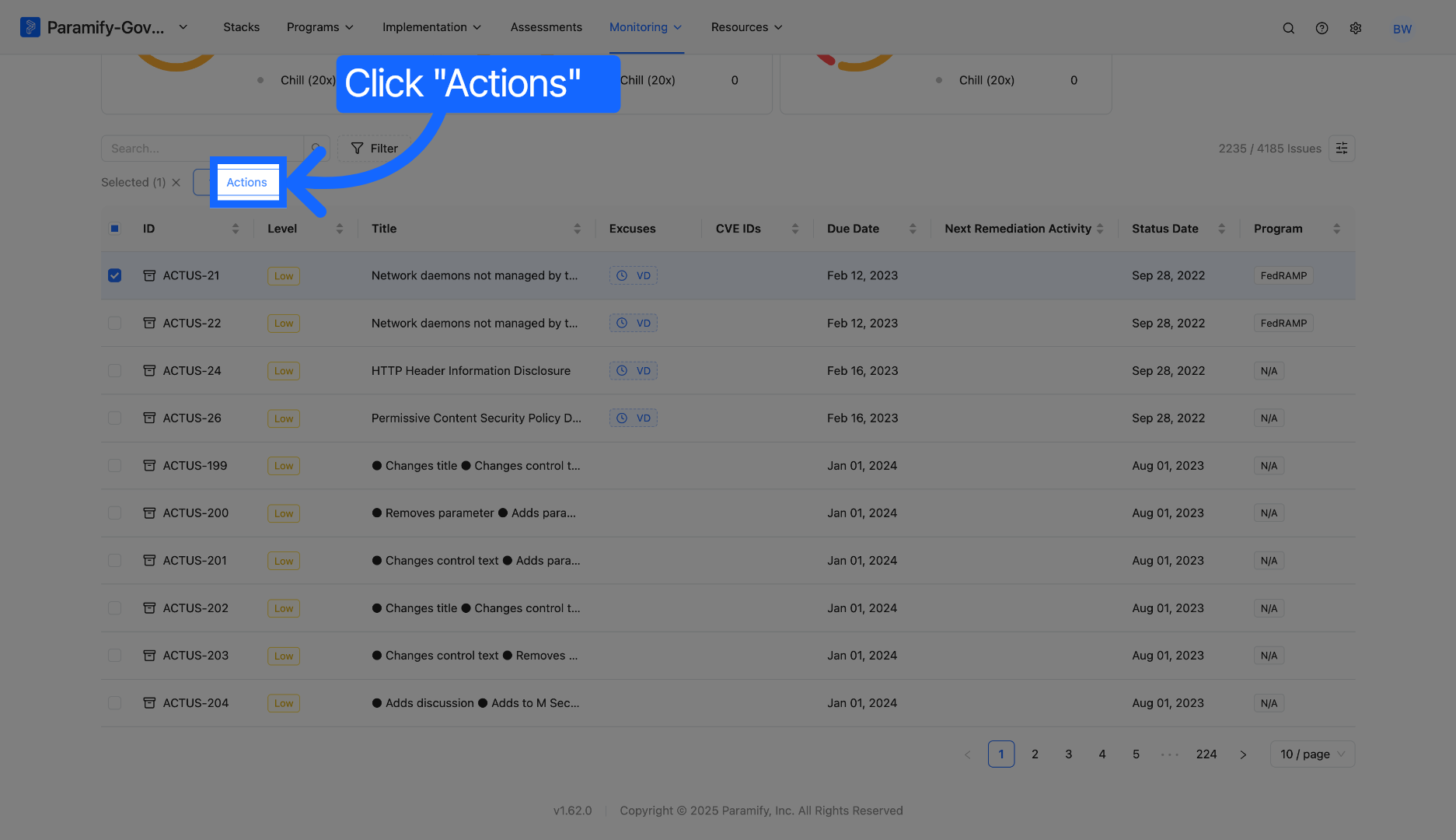Open the 10 / page size dropdown
1456x840 pixels.
click(x=1312, y=754)
